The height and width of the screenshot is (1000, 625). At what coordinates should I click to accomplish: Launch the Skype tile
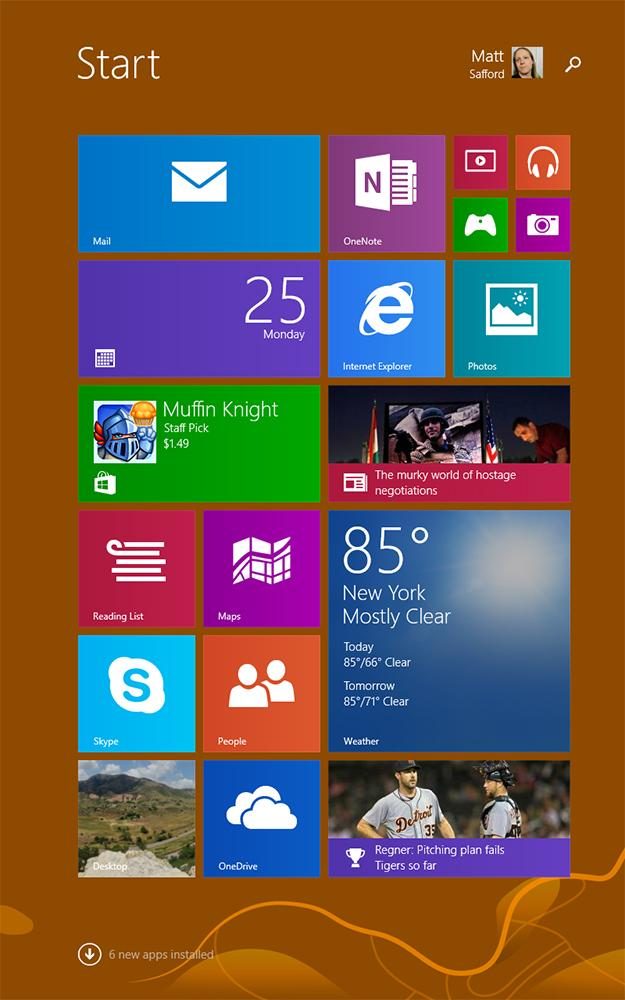click(136, 693)
